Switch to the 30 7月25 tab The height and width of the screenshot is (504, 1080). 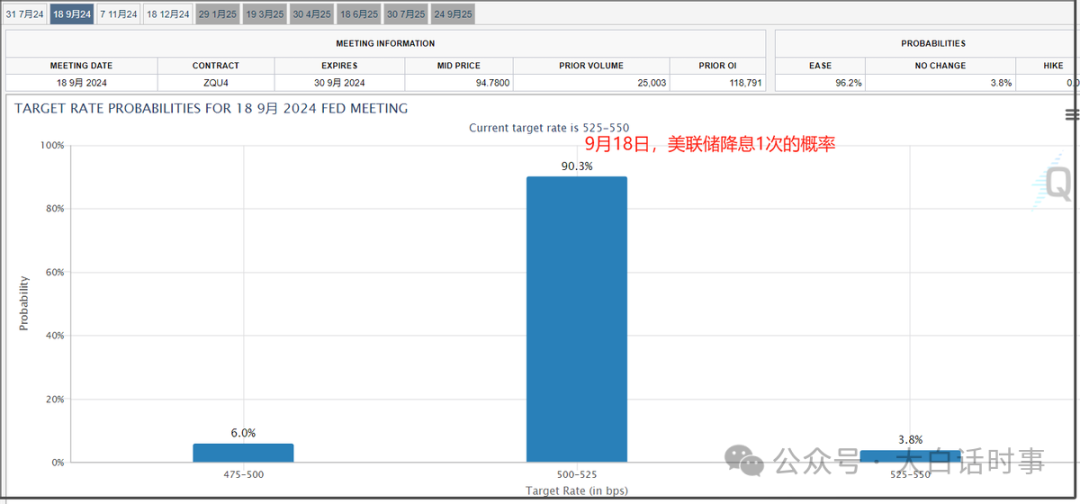point(406,14)
